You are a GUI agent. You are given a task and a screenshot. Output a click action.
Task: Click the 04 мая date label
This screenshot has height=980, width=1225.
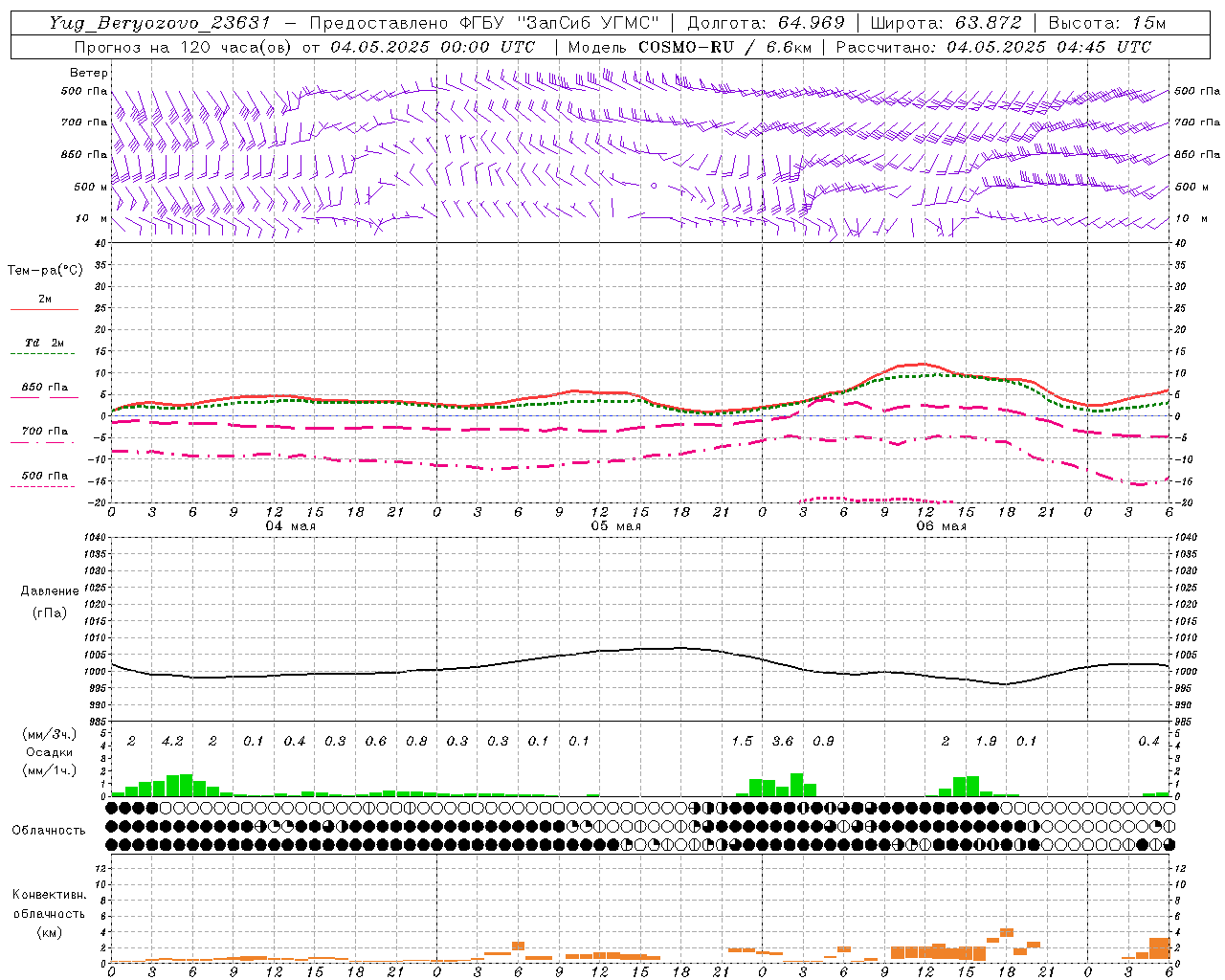tap(291, 526)
